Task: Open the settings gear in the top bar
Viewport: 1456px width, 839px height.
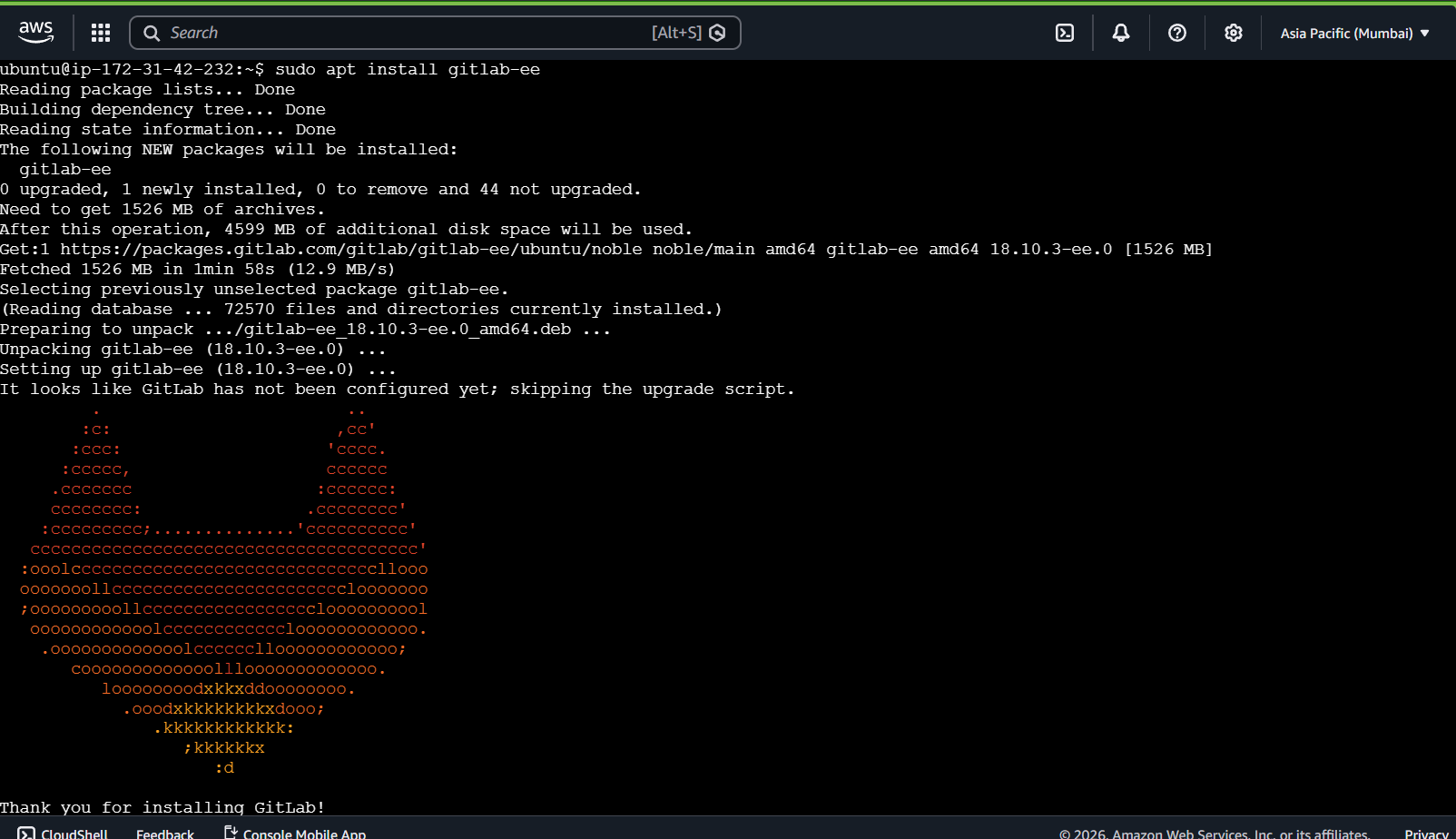Action: (x=1233, y=34)
